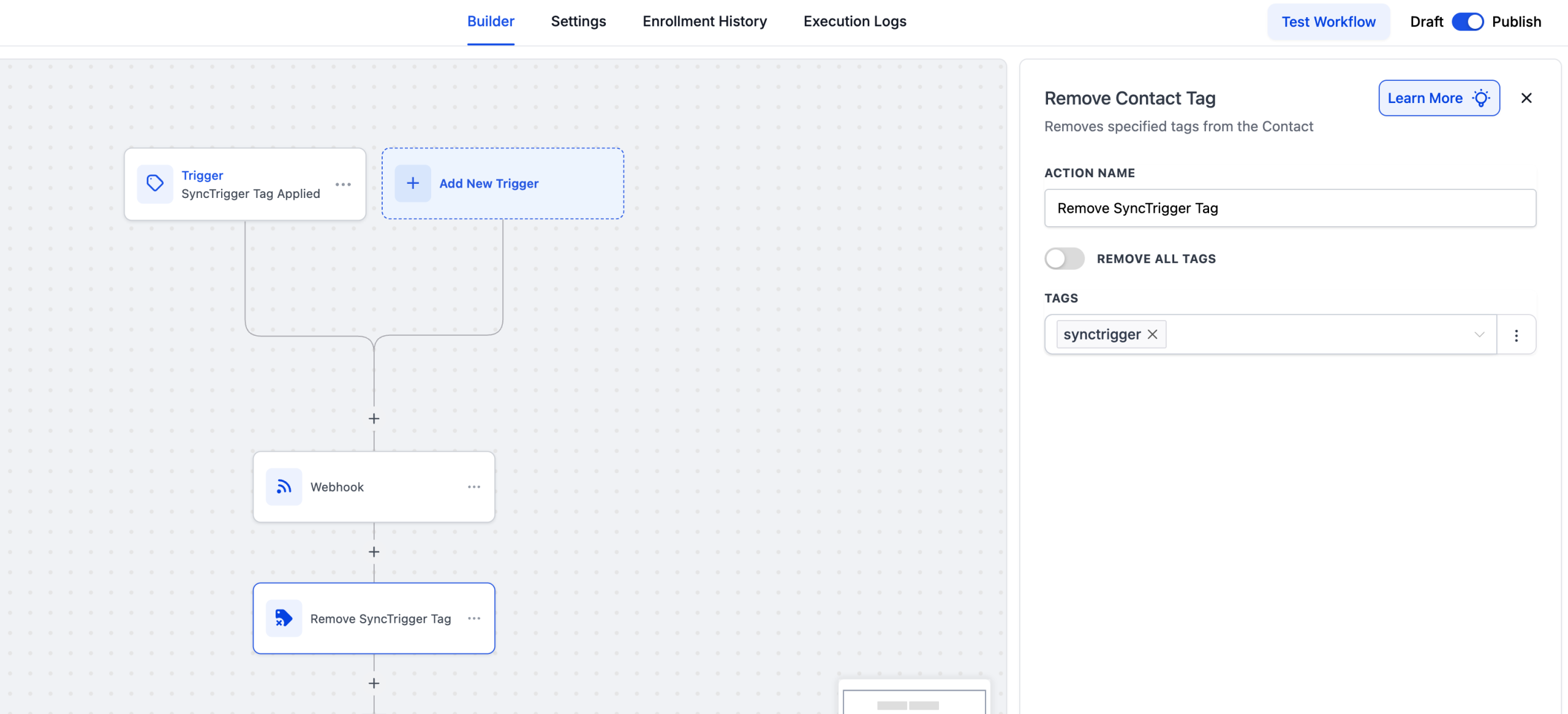Click the Add New Trigger card

503,183
